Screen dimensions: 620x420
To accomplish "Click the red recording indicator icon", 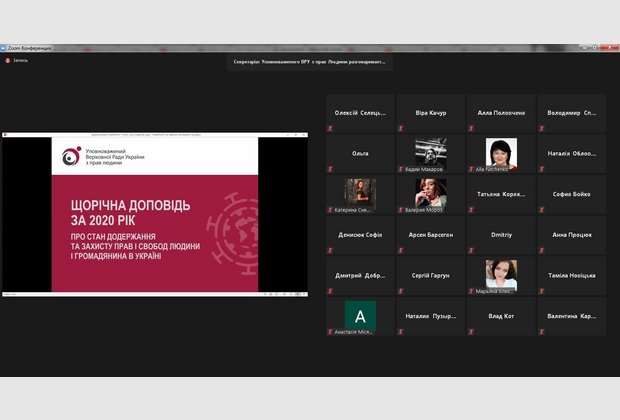I will pos(7,61).
